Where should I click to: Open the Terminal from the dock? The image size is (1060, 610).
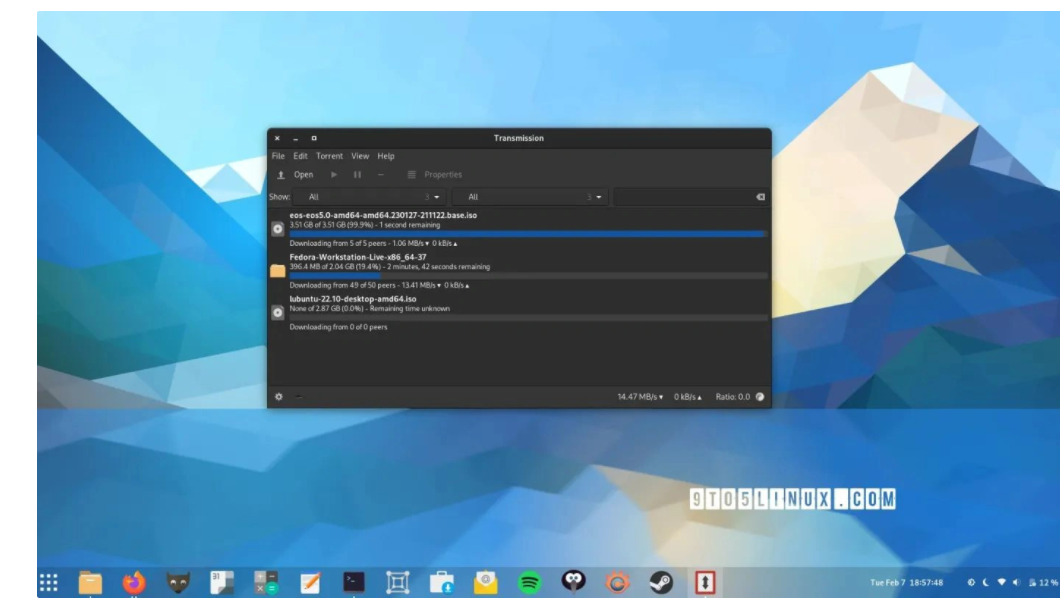(x=354, y=582)
